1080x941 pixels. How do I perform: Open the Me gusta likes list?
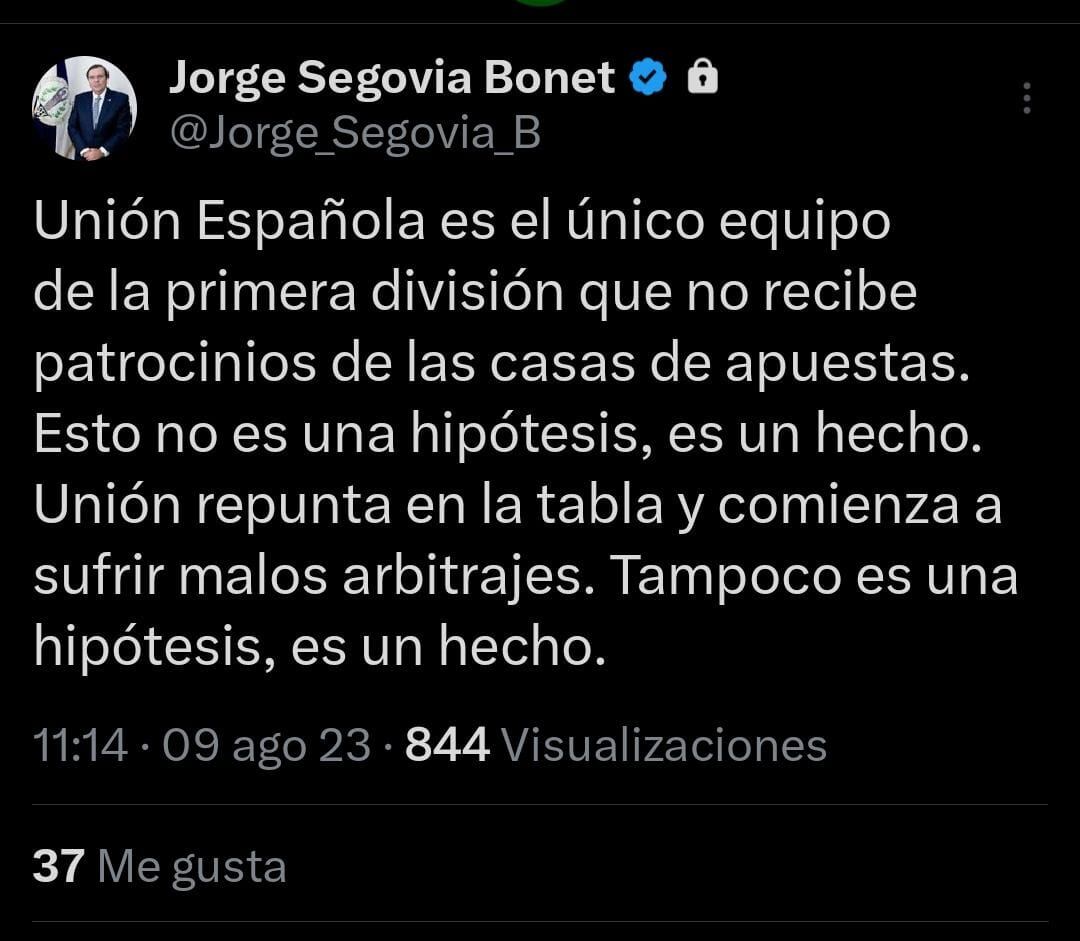coord(192,868)
